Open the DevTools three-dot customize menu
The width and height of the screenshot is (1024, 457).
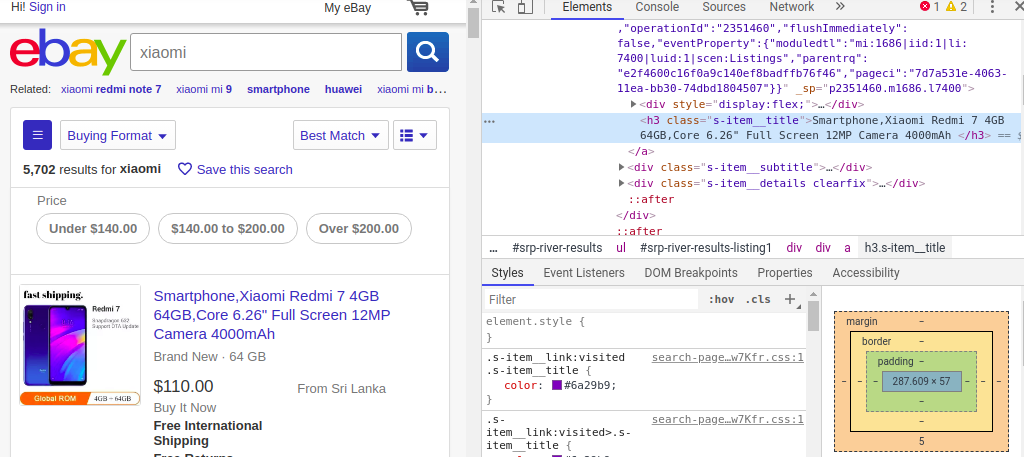tap(992, 7)
